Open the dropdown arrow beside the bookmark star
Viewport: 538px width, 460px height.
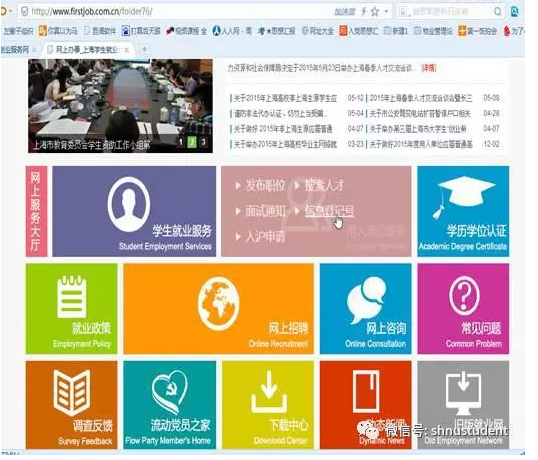tap(386, 12)
